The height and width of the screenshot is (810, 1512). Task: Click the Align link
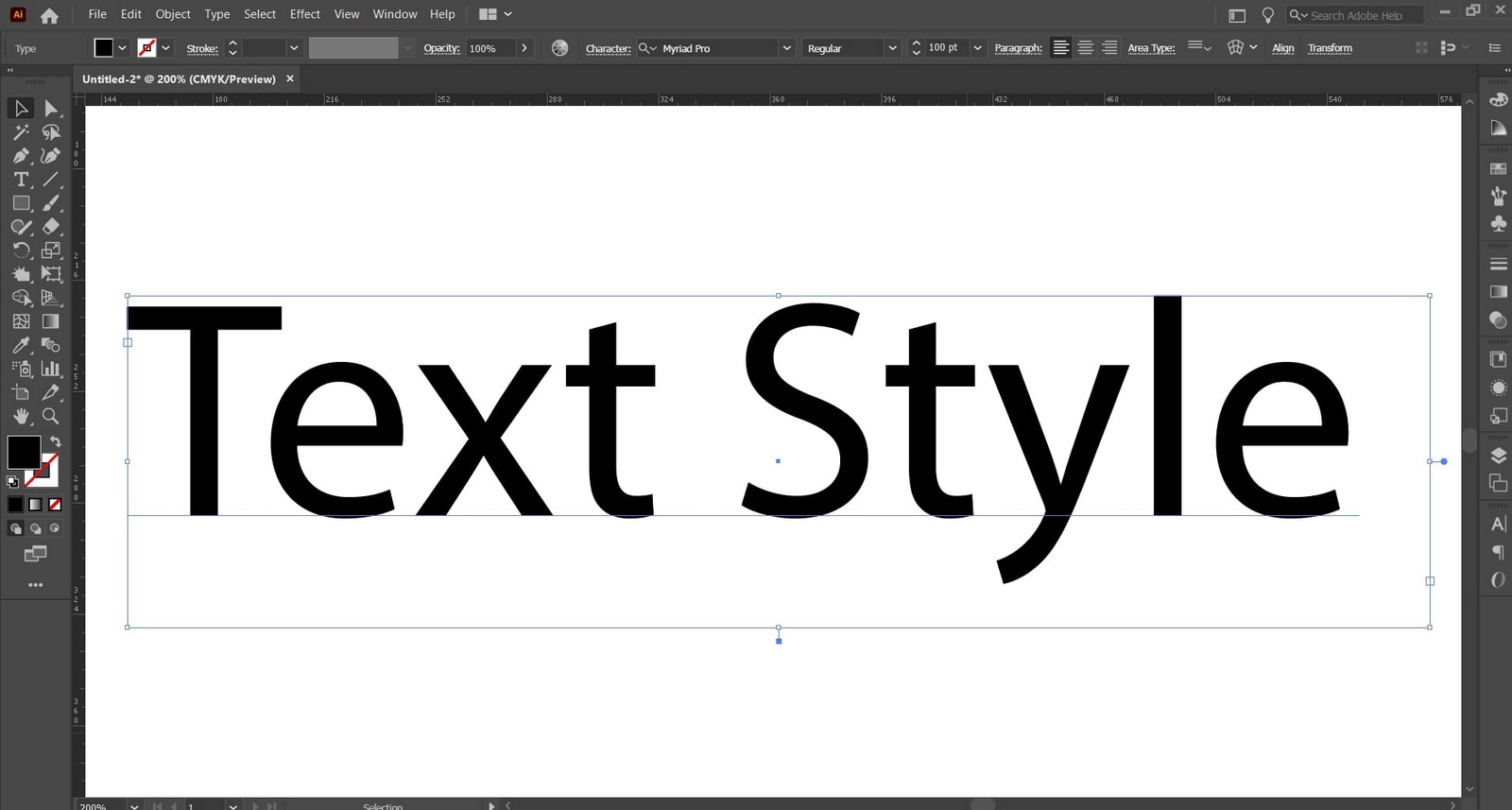[1283, 48]
